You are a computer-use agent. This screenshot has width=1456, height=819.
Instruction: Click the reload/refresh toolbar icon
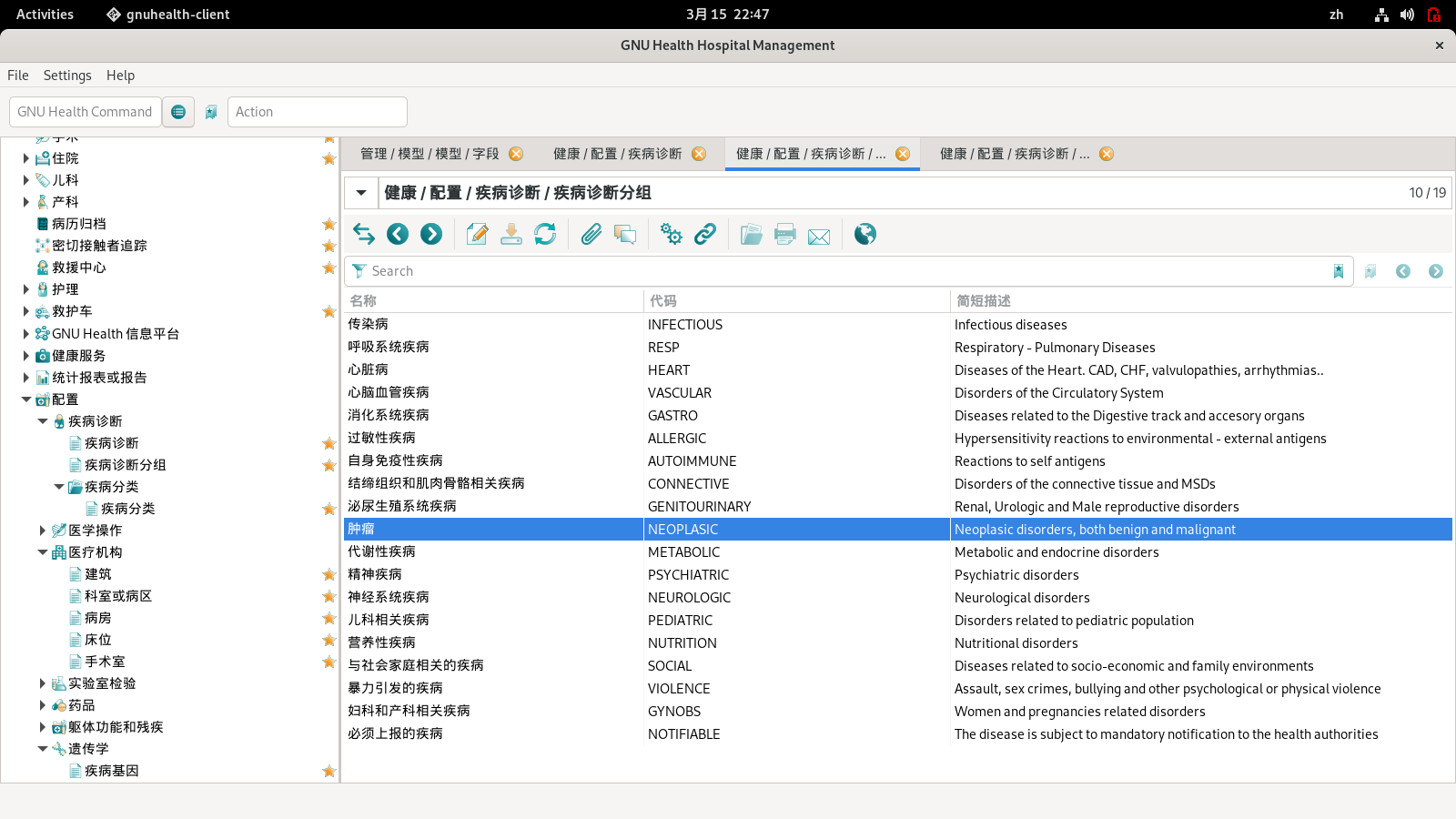(545, 235)
